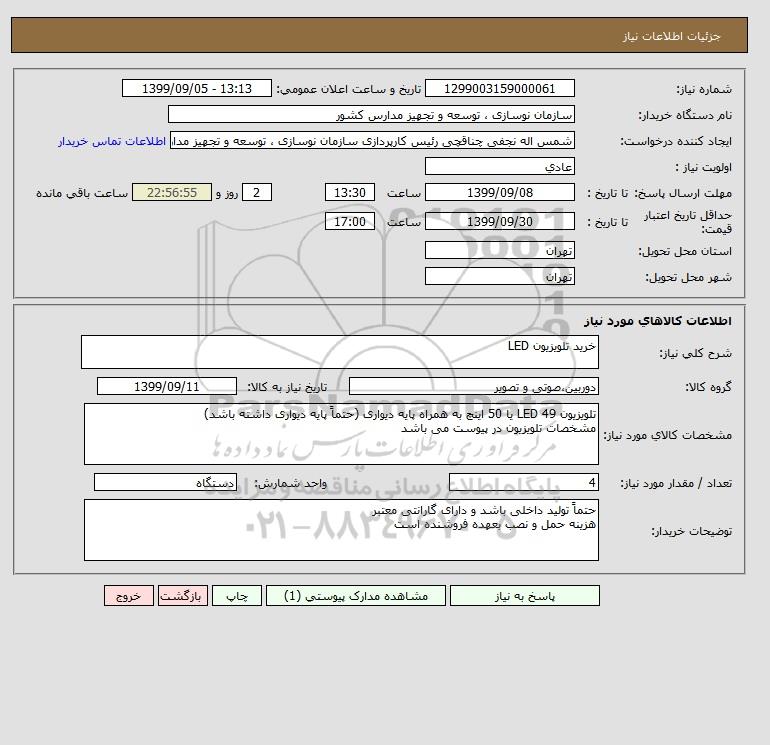Click the request creator name field
The width and height of the screenshot is (770, 745).
(372, 140)
